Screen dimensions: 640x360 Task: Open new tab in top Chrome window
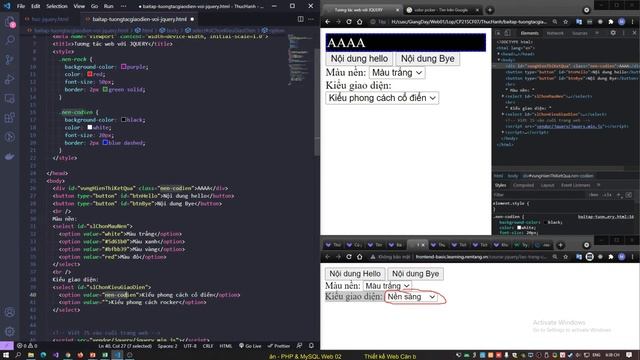coord(490,10)
